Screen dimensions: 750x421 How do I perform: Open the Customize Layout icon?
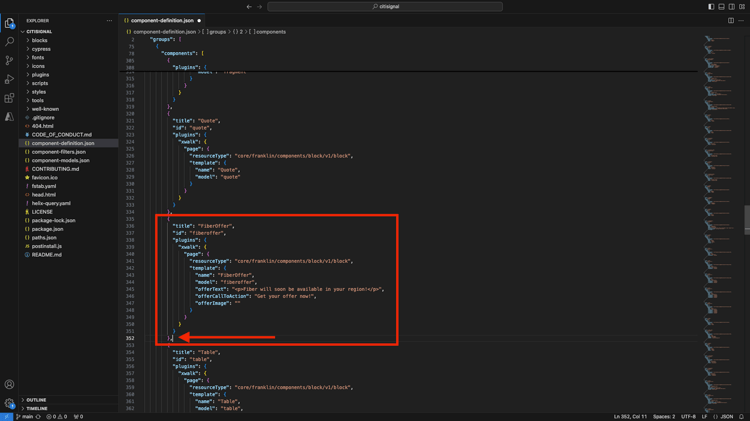pyautogui.click(x=742, y=7)
